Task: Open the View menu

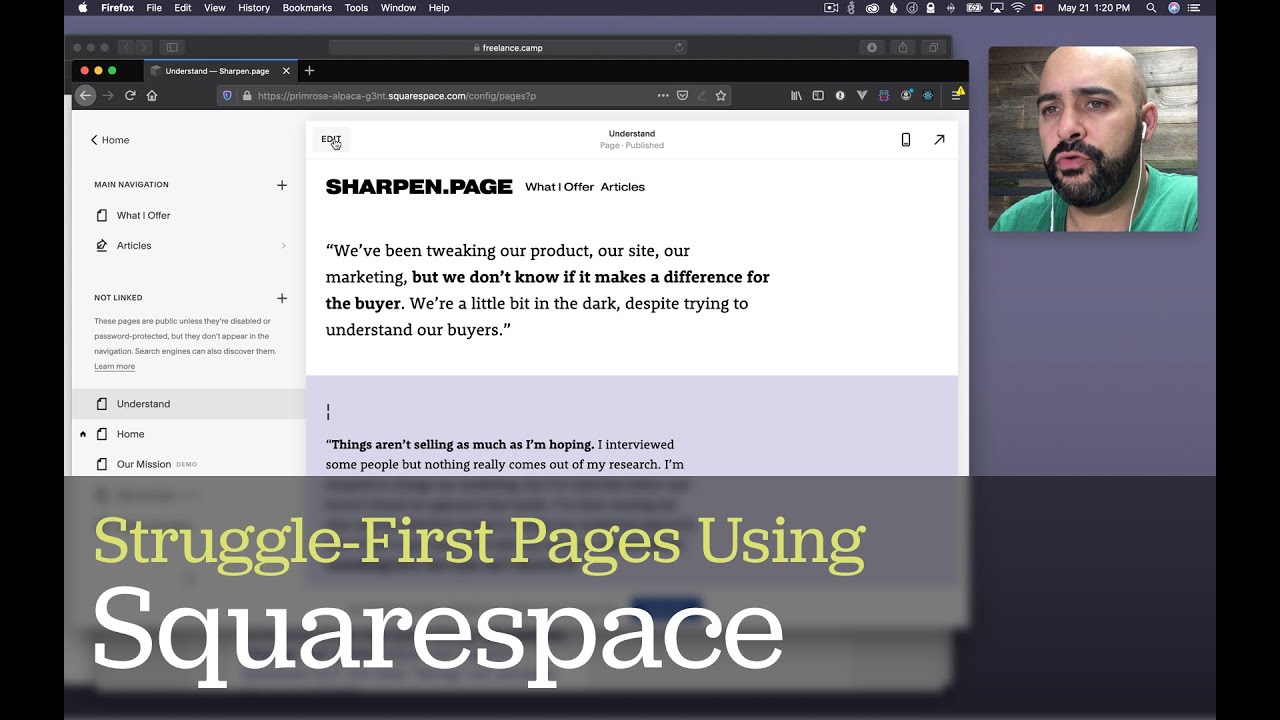Action: tap(215, 8)
